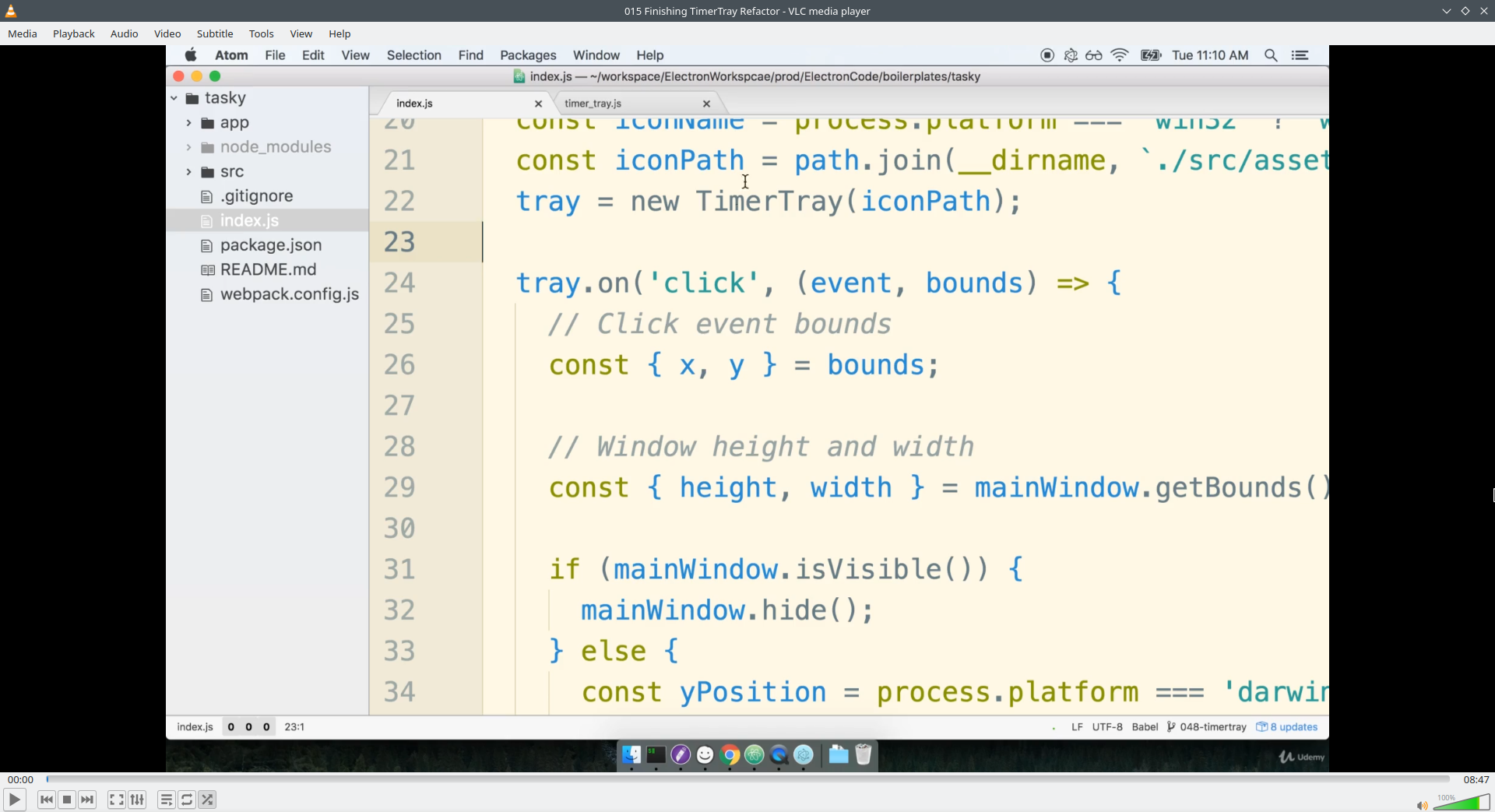Open Terminal from the dock
Image resolution: width=1495 pixels, height=812 pixels.
(x=656, y=754)
